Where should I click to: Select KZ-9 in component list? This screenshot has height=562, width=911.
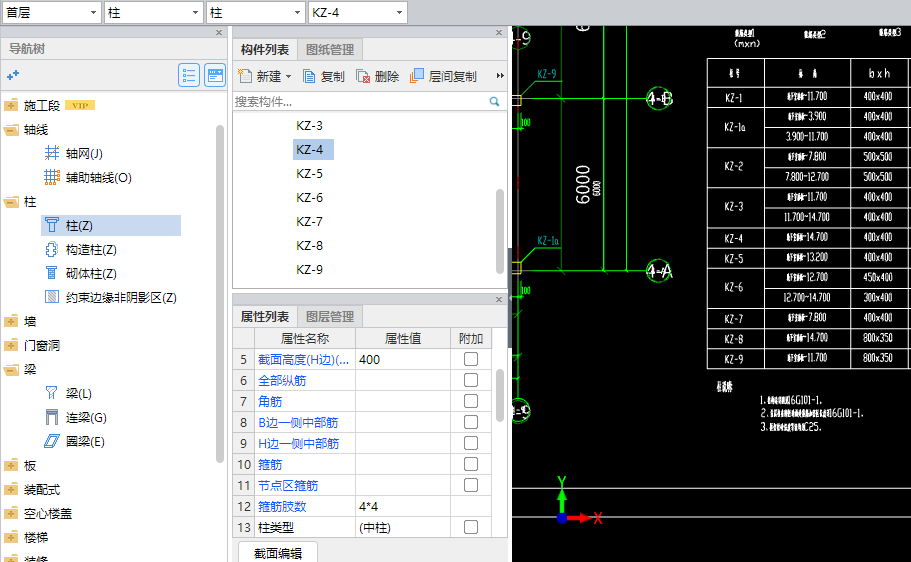[x=309, y=270]
